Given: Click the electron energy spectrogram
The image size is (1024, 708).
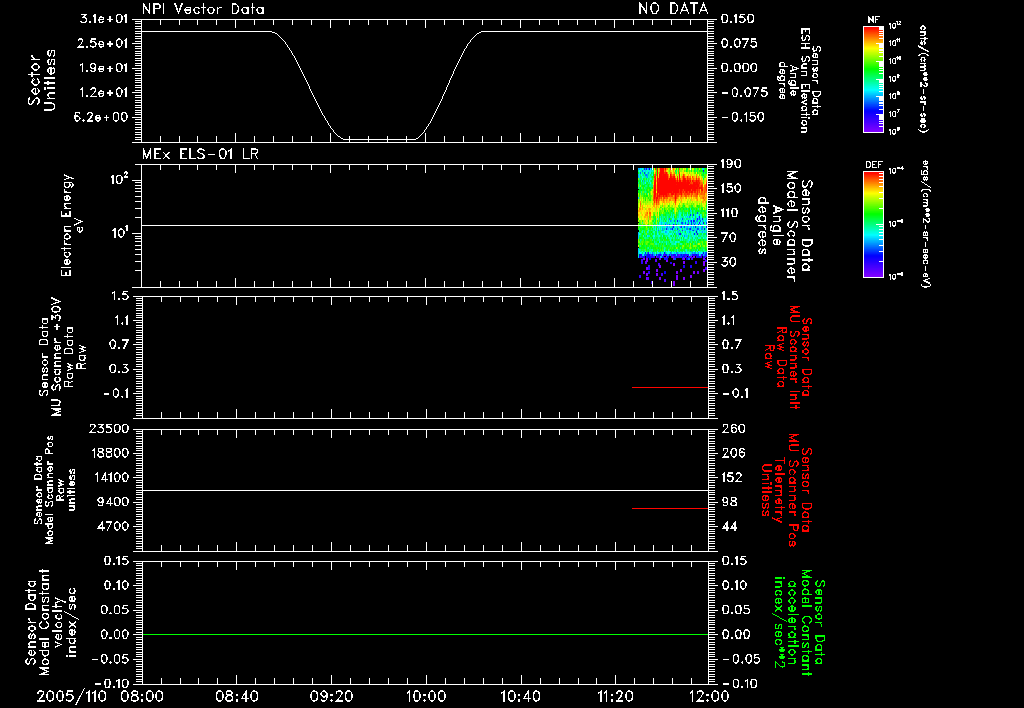Looking at the screenshot, I should click(x=673, y=227).
